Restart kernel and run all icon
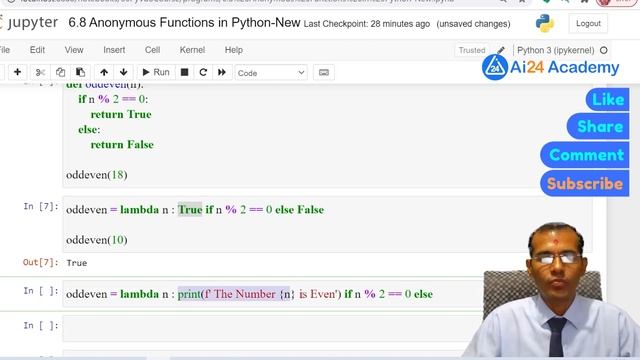The height and width of the screenshot is (360, 640). pyautogui.click(x=222, y=72)
